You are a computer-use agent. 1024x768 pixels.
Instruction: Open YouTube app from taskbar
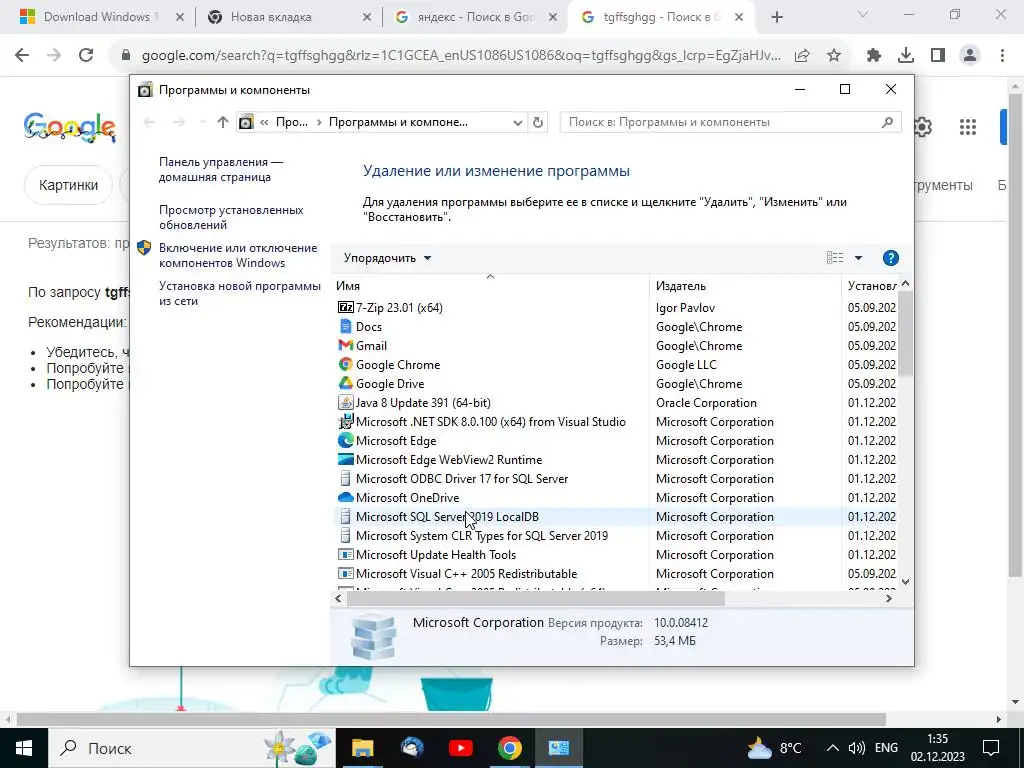point(460,748)
